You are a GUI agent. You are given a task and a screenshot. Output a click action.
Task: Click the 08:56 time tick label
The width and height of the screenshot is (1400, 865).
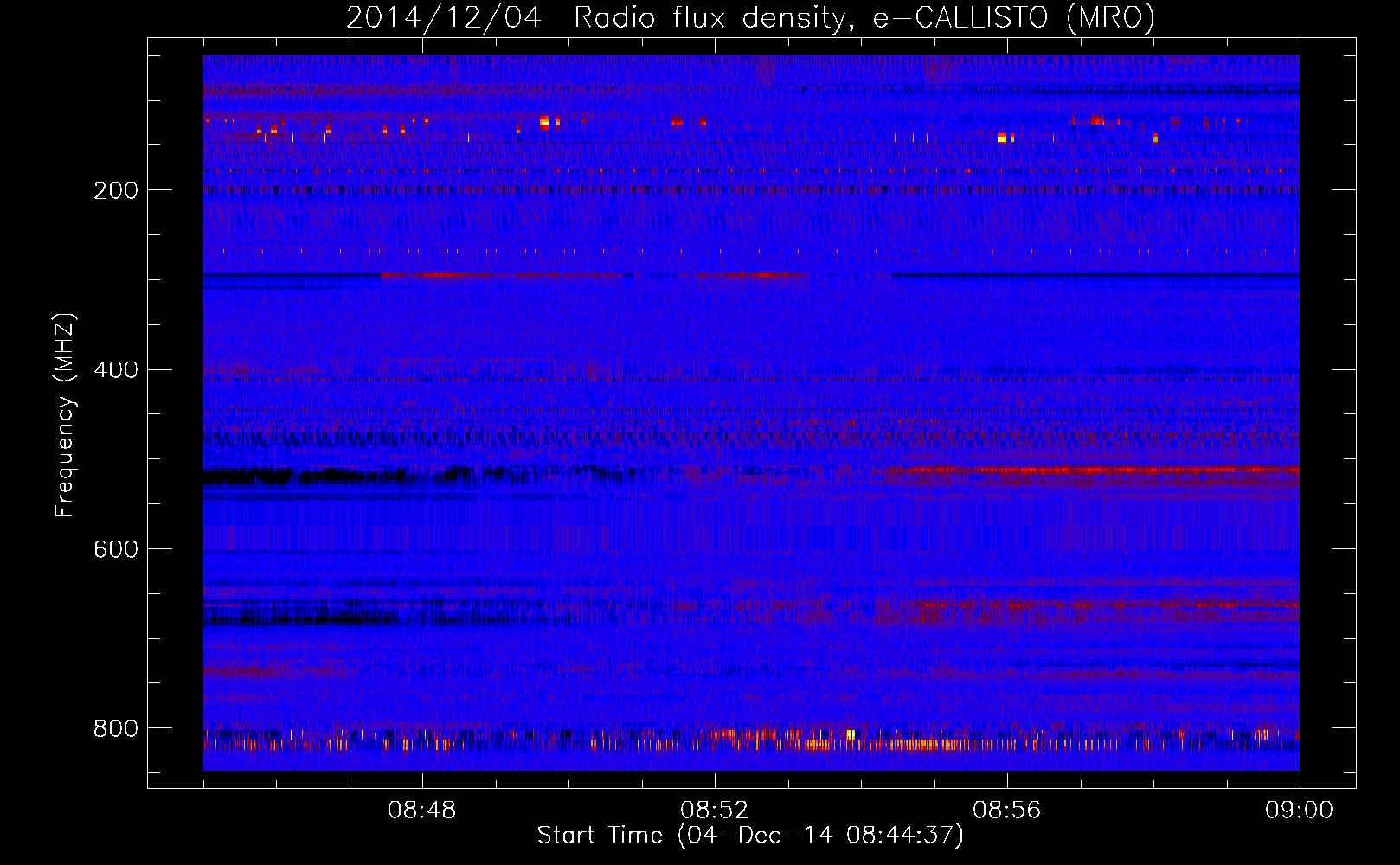[1007, 811]
